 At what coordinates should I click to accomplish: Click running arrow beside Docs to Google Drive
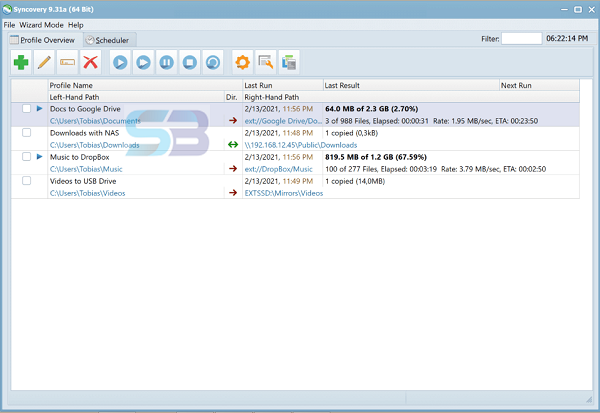click(39, 109)
